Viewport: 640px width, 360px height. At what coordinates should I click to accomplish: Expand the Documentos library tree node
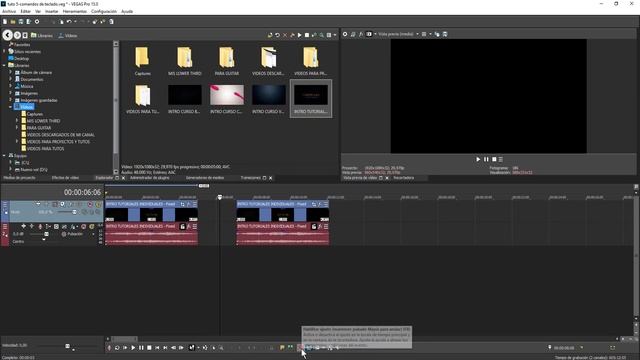coord(11,79)
